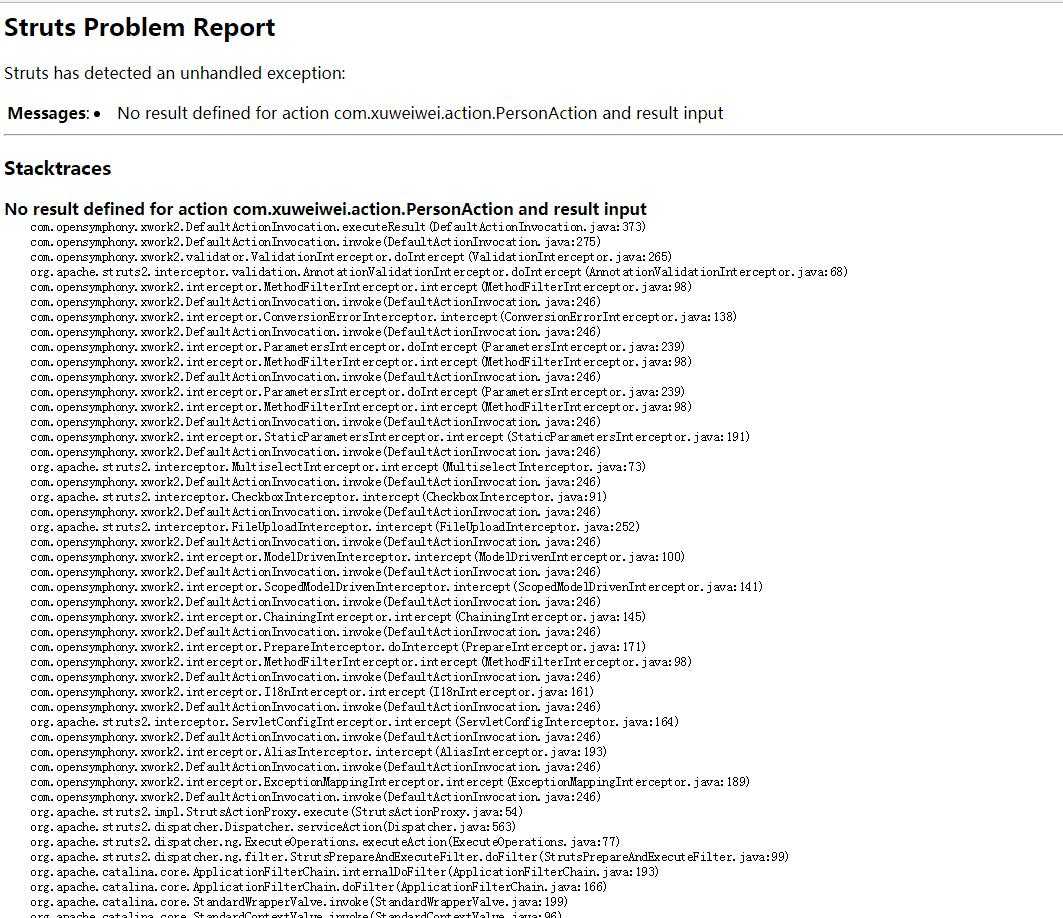Select the DefaultActionInvocation.executeResult java:373 line

pyautogui.click(x=338, y=227)
